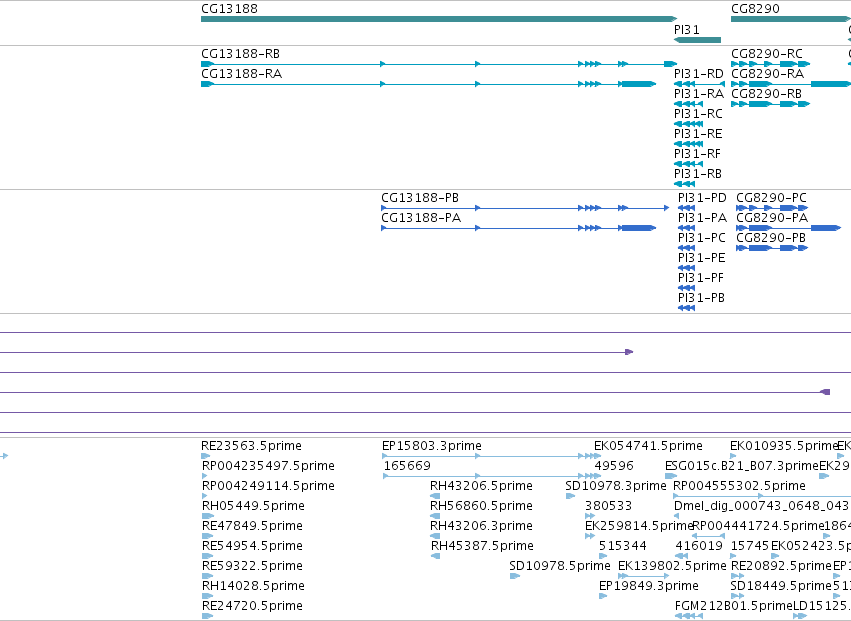Select transcript CG13188-RA label
851x621 pixels.
242,74
